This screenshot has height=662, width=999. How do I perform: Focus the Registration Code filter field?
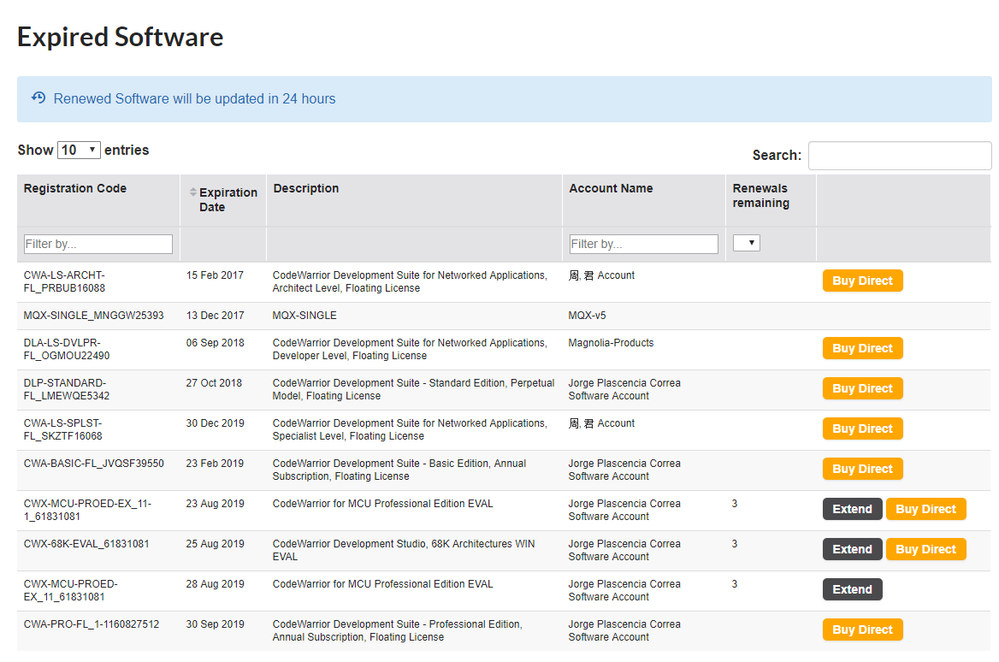[98, 244]
